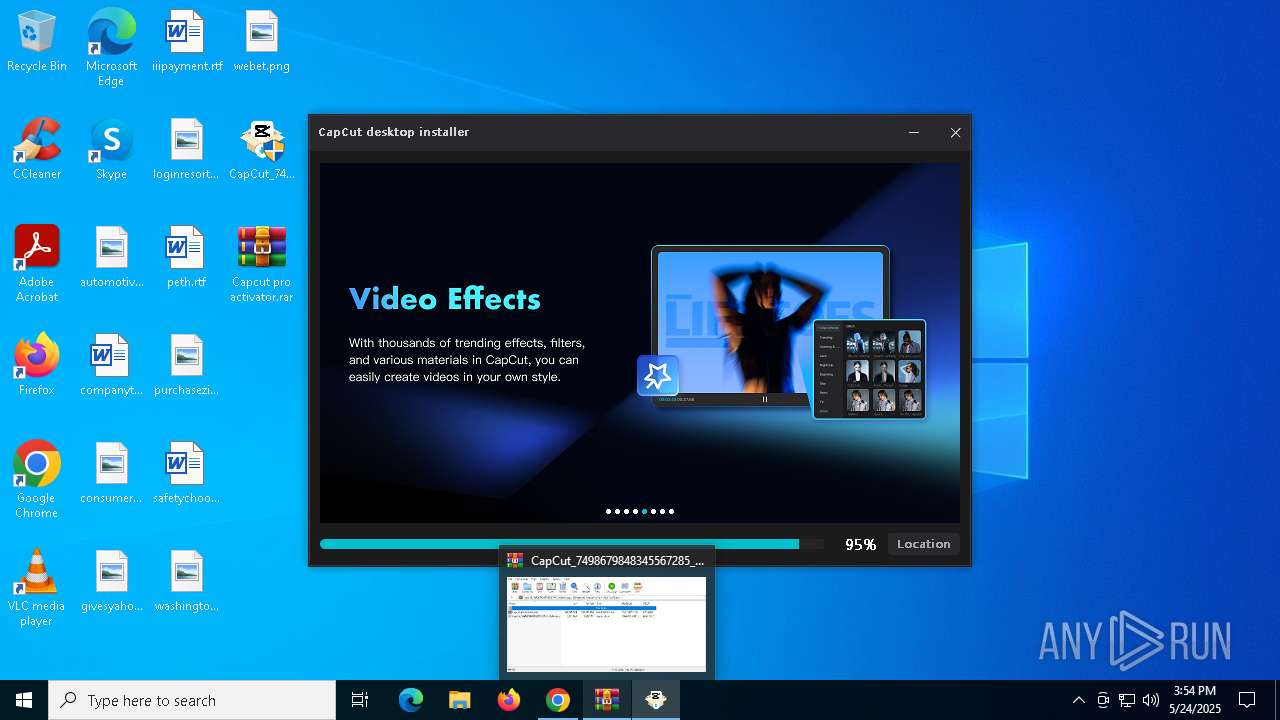Select the first slideshow dot indicator
This screenshot has height=720, width=1280.
(x=608, y=511)
